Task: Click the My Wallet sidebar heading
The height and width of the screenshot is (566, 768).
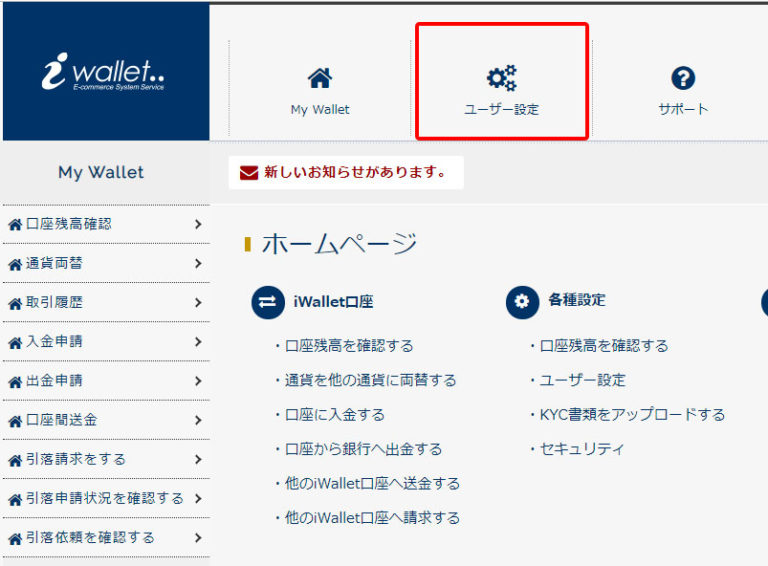Action: point(101,172)
